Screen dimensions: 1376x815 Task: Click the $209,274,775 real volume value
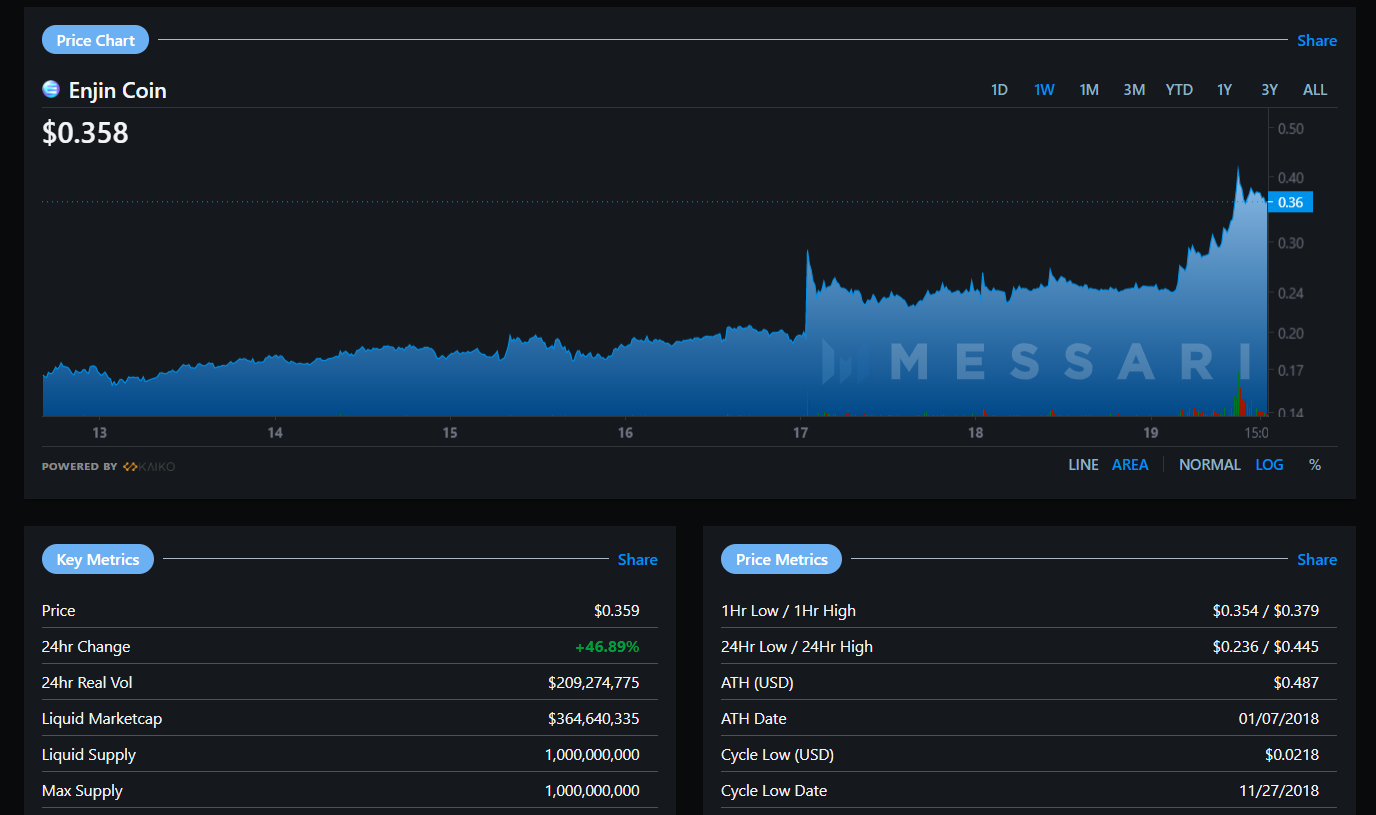(594, 683)
